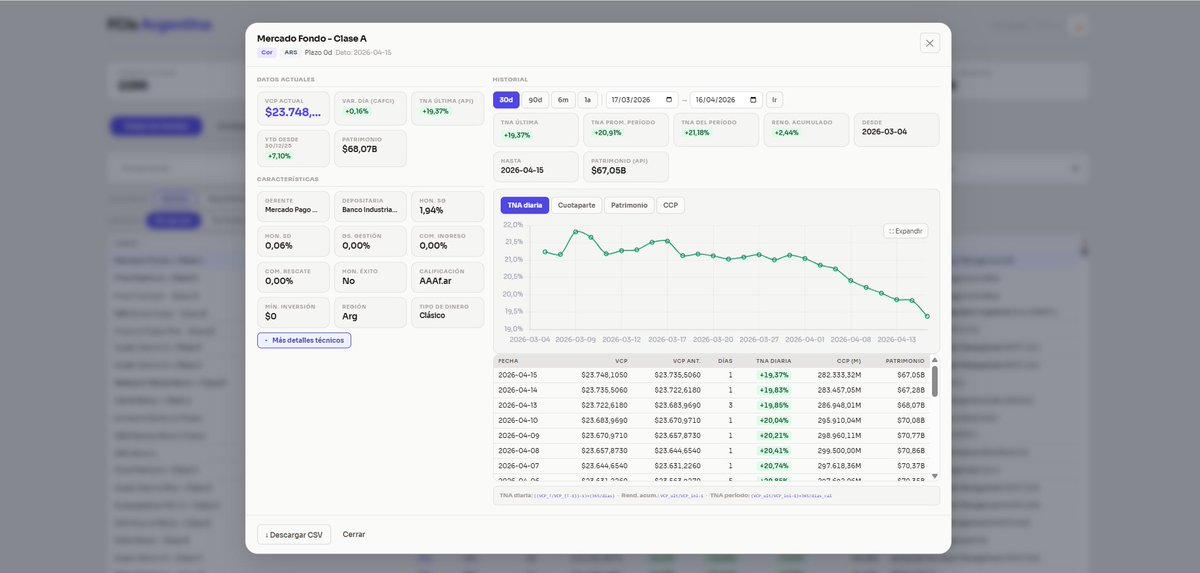Screen dimensions: 1200x573
Task: Click TNA diaria value +19,83% in table
Action: point(773,390)
